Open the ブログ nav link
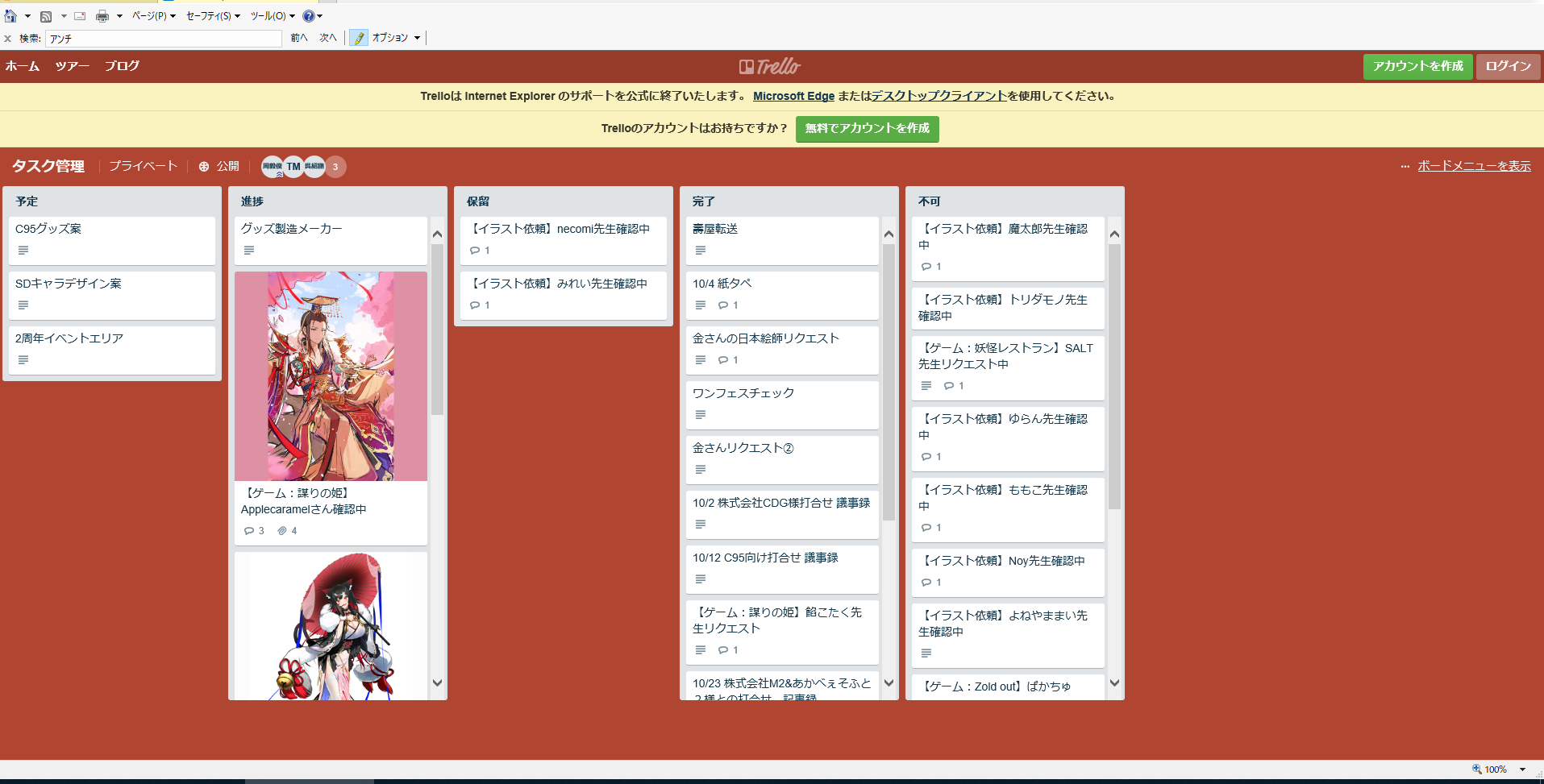The height and width of the screenshot is (784, 1544). [123, 66]
